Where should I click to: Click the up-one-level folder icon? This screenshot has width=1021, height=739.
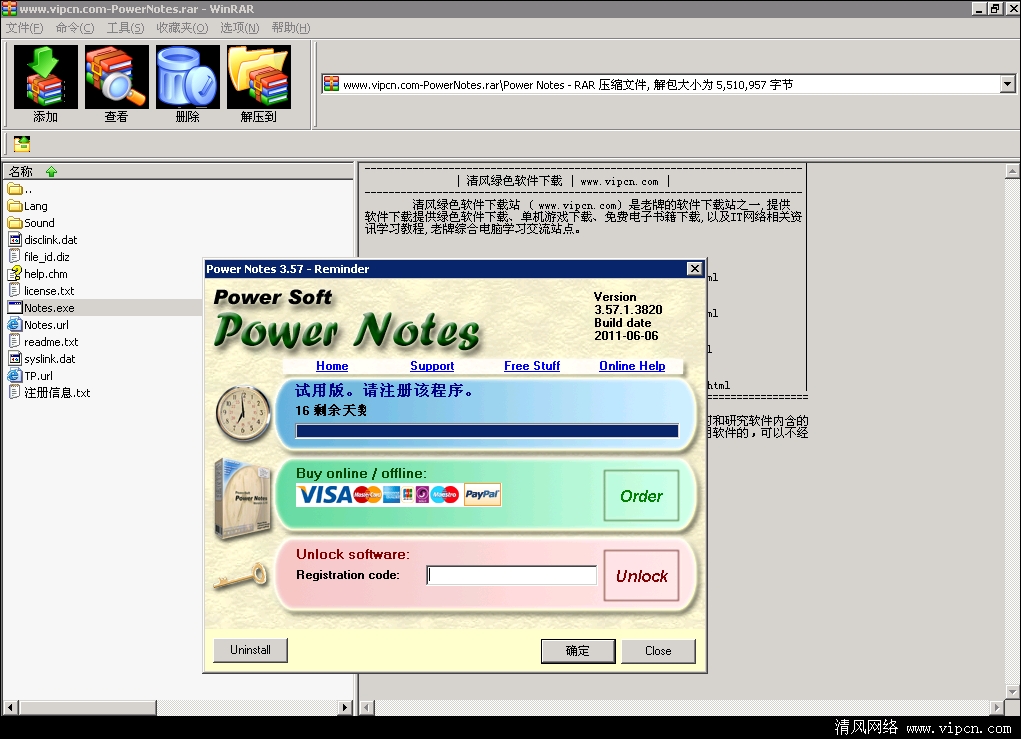click(x=22, y=144)
